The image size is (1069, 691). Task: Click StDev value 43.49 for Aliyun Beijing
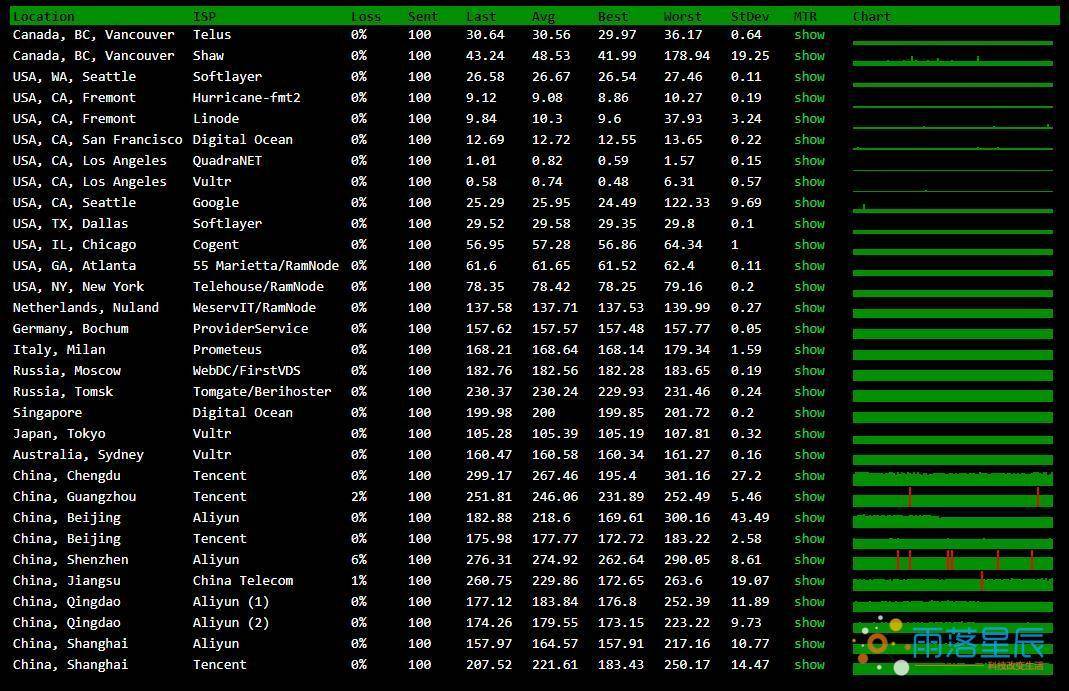click(750, 517)
